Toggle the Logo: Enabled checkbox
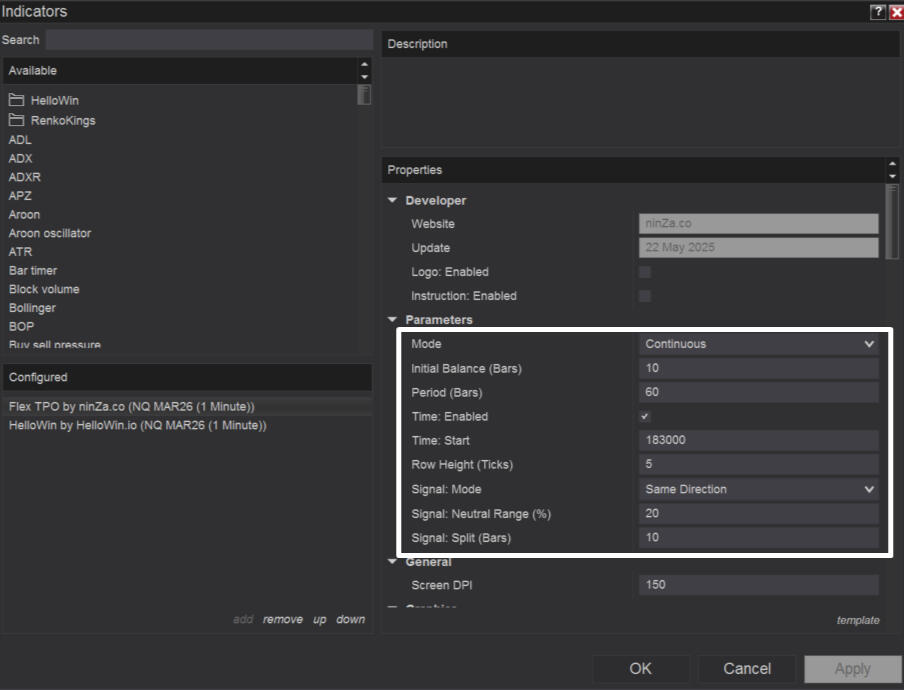Image resolution: width=904 pixels, height=690 pixels. tap(645, 272)
